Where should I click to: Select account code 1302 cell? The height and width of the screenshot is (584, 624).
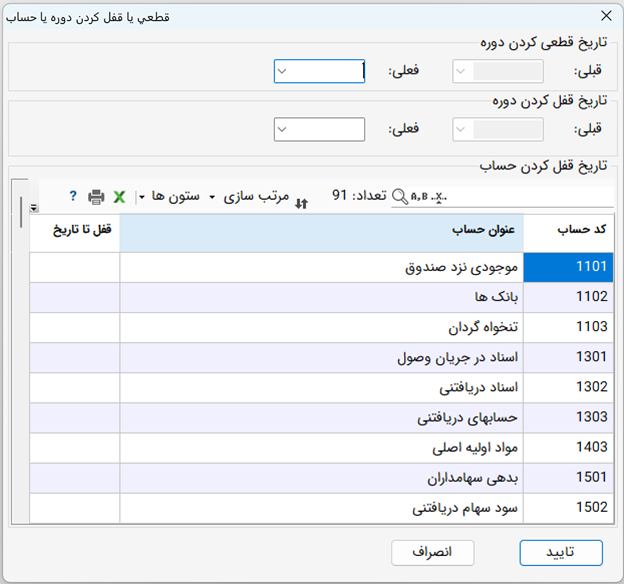click(x=568, y=388)
